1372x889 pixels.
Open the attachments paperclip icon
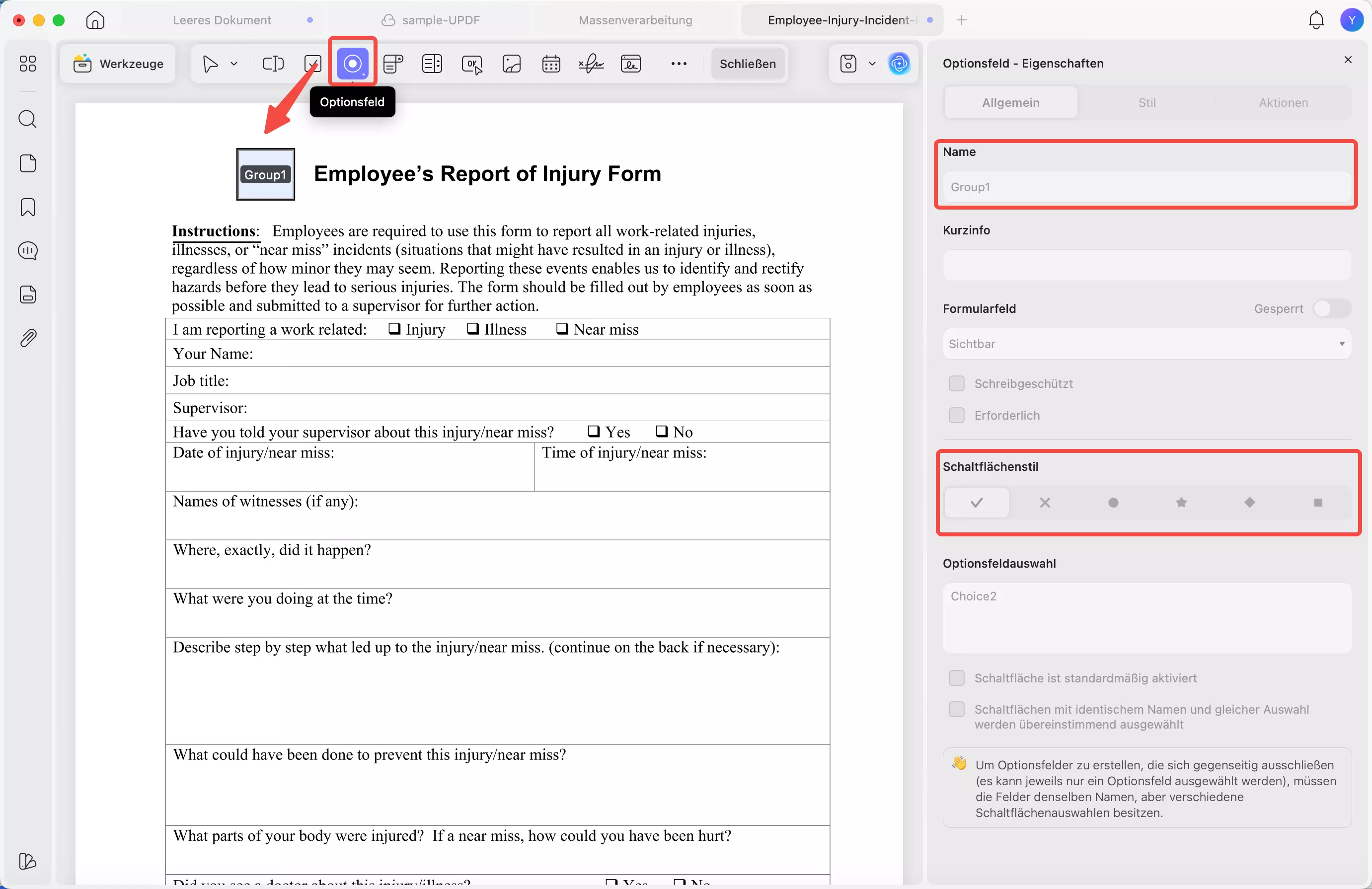click(27, 338)
